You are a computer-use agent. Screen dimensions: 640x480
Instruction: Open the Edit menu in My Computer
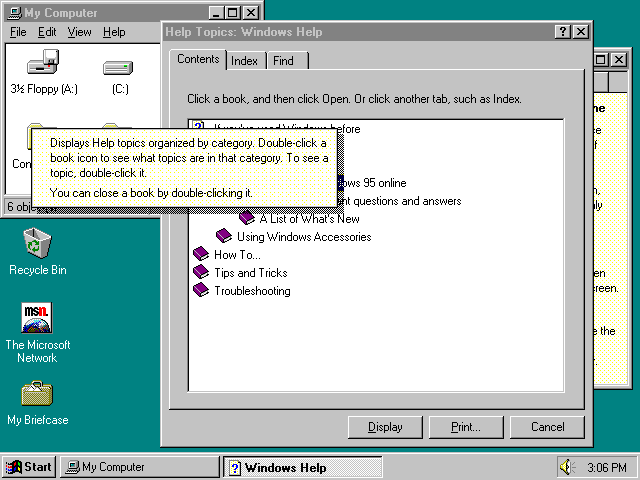pyautogui.click(x=47, y=32)
